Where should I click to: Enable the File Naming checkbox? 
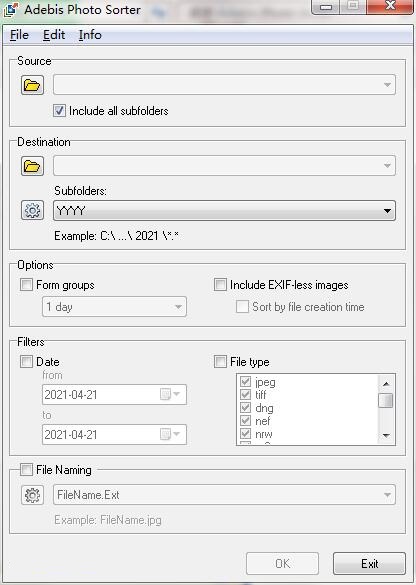(x=26, y=469)
